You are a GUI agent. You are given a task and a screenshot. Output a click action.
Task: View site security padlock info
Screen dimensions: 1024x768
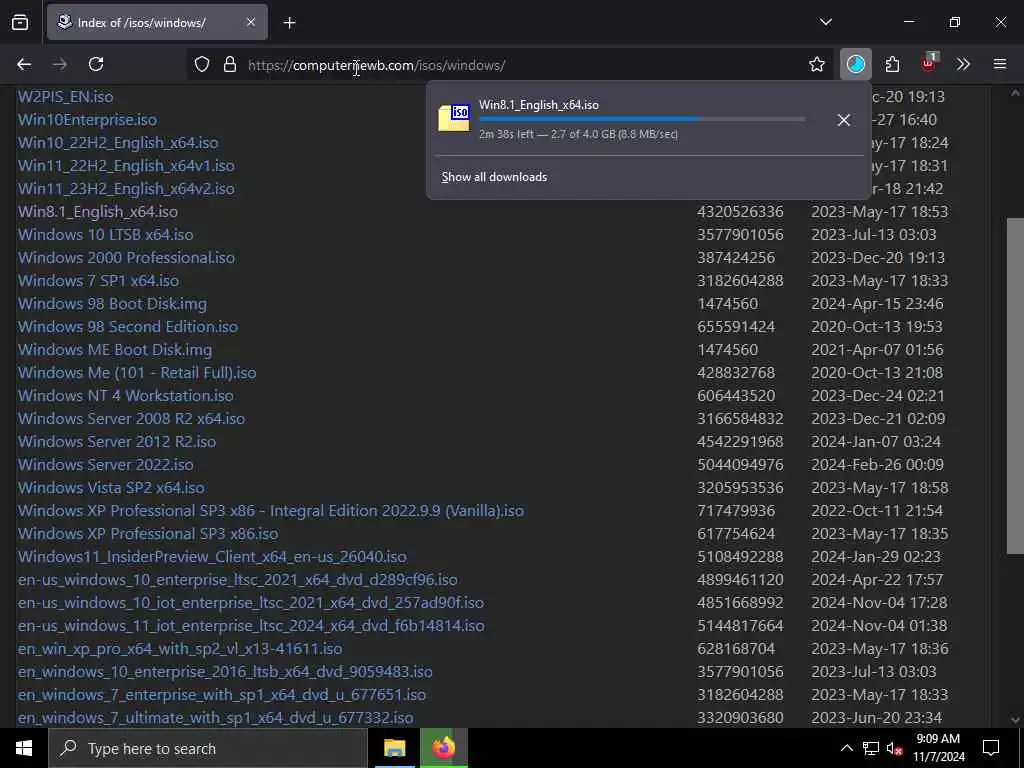click(x=230, y=64)
